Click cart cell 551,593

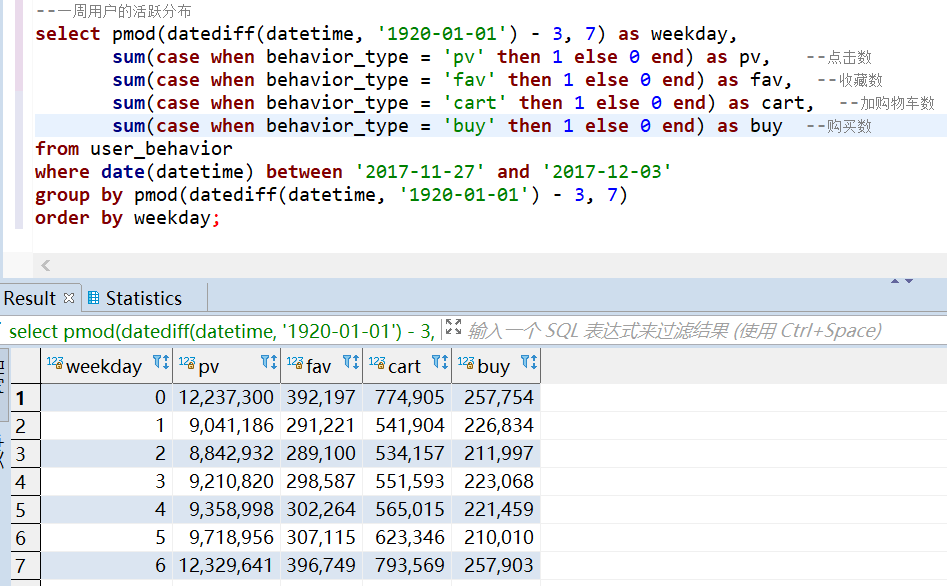[x=408, y=481]
